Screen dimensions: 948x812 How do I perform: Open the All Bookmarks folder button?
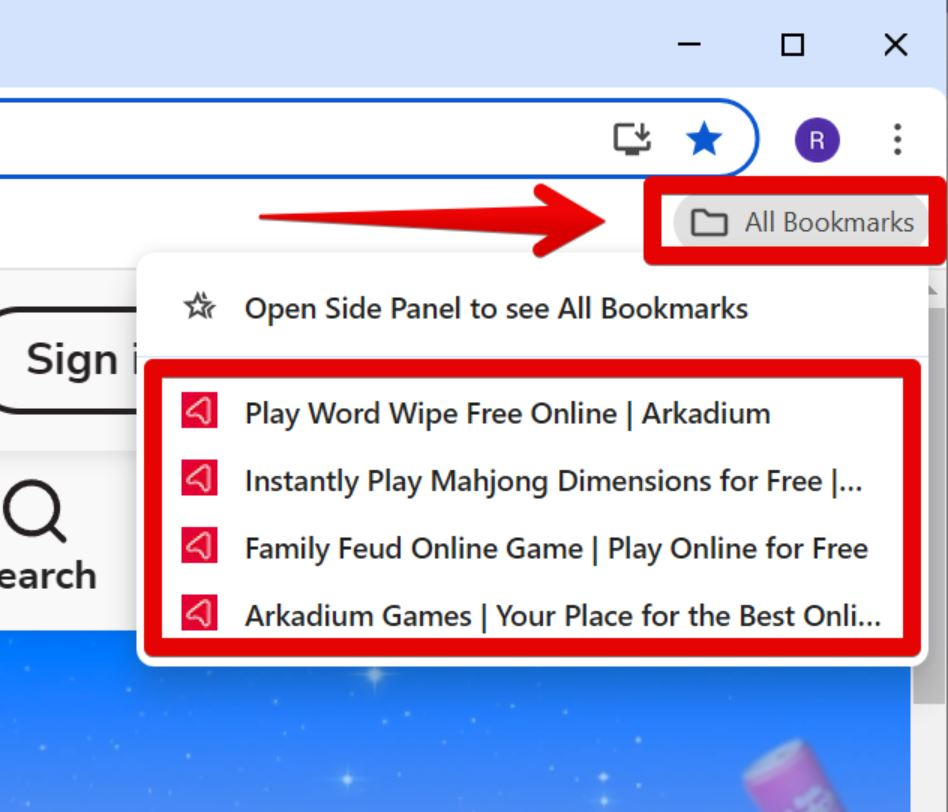(800, 222)
